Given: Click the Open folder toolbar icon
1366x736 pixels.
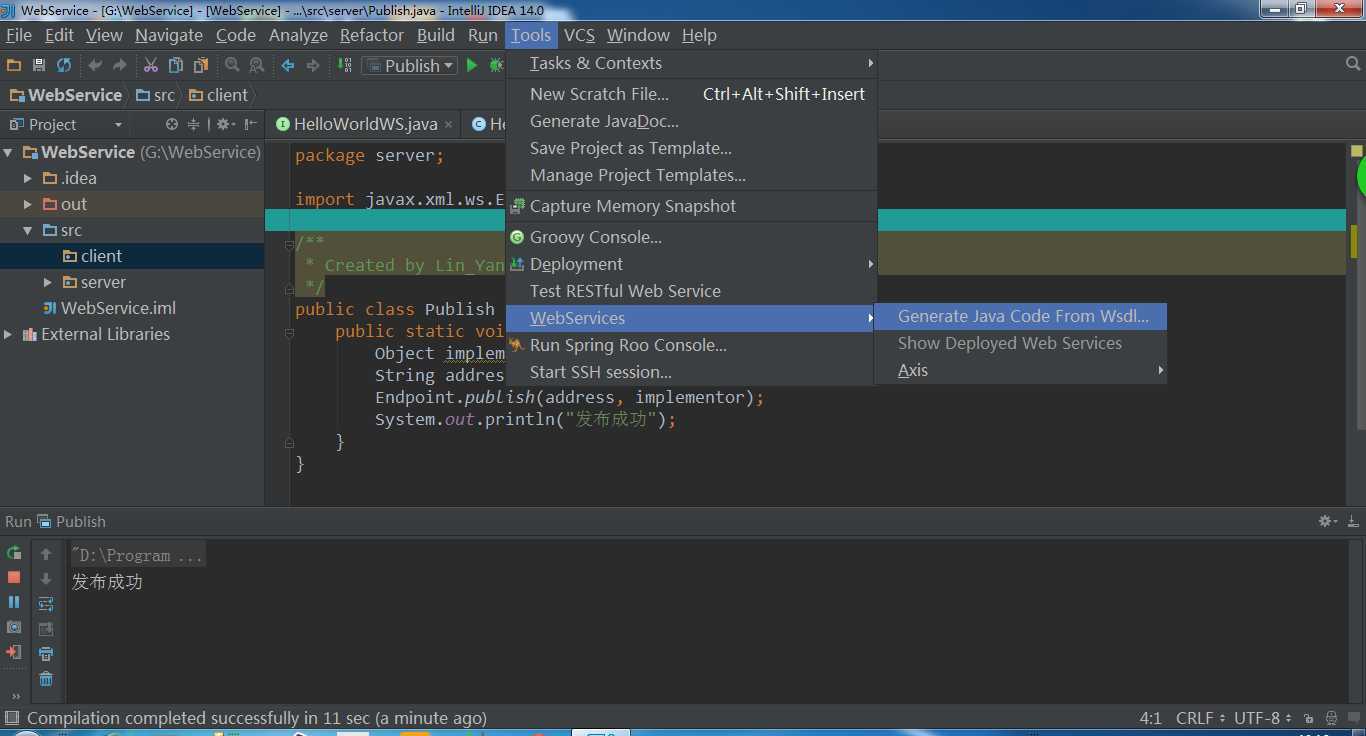Looking at the screenshot, I should pos(14,65).
